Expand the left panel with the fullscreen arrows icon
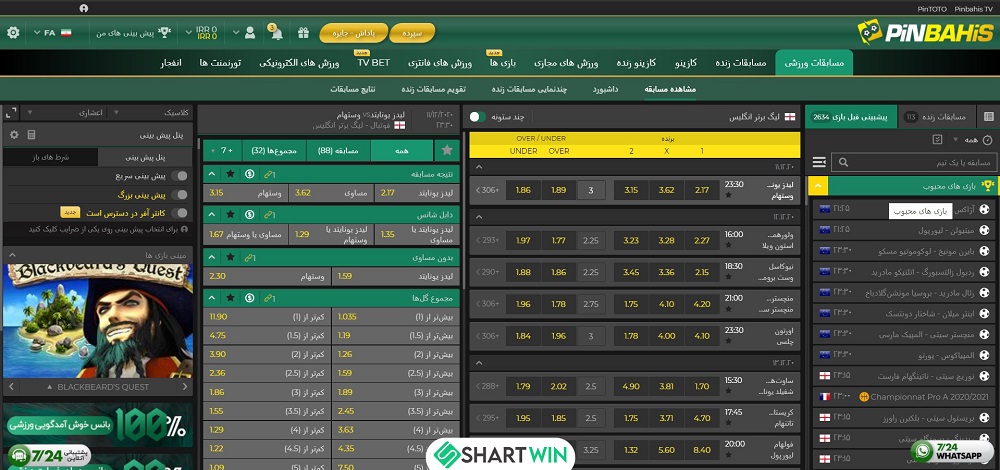 [x=11, y=113]
